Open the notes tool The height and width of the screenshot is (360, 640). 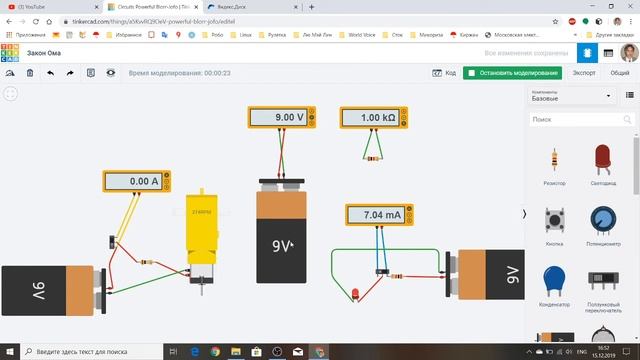[x=91, y=73]
